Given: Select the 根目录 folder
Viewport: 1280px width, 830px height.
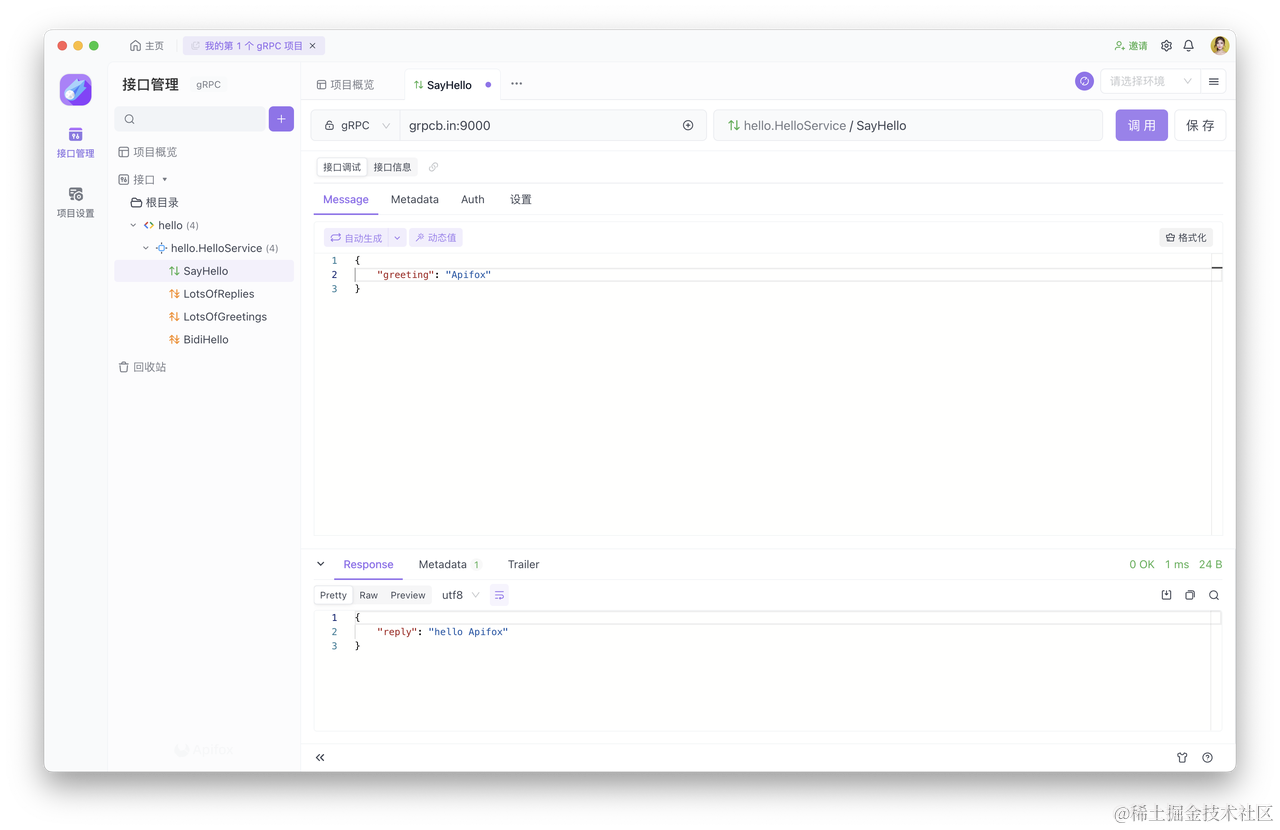Looking at the screenshot, I should pos(155,202).
